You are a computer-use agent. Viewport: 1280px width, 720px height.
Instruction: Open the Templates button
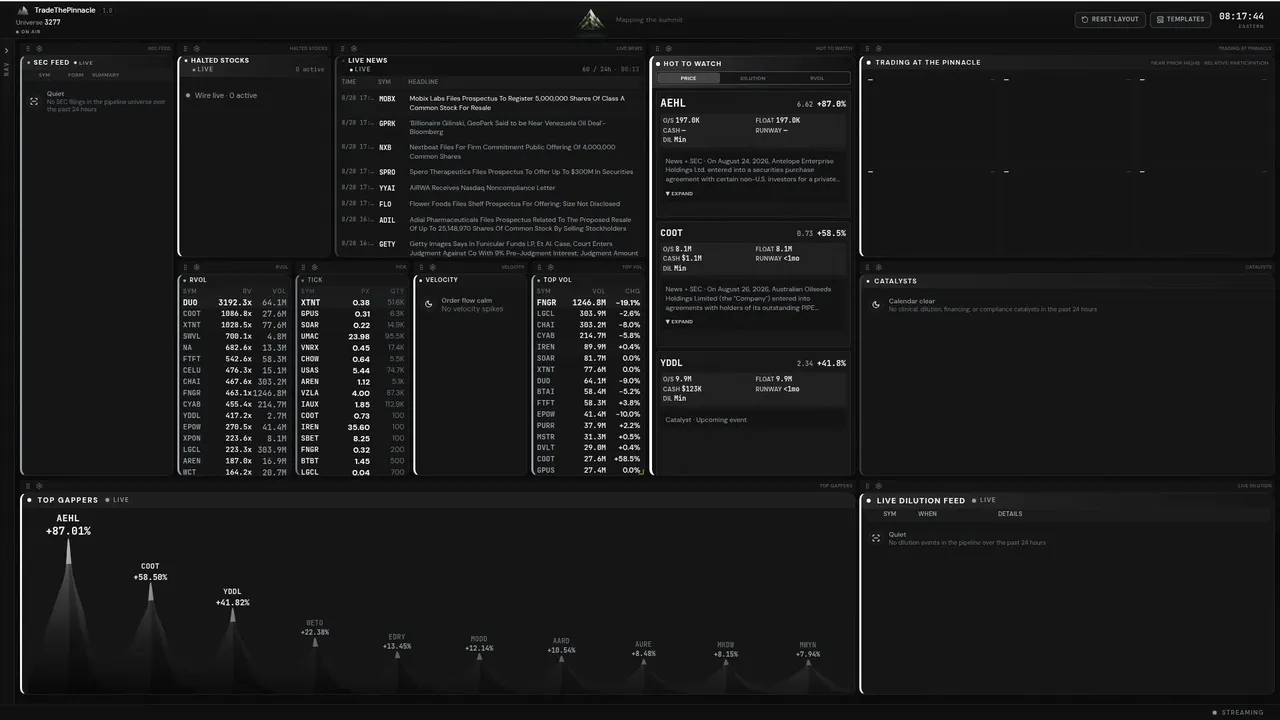[x=1180, y=19]
